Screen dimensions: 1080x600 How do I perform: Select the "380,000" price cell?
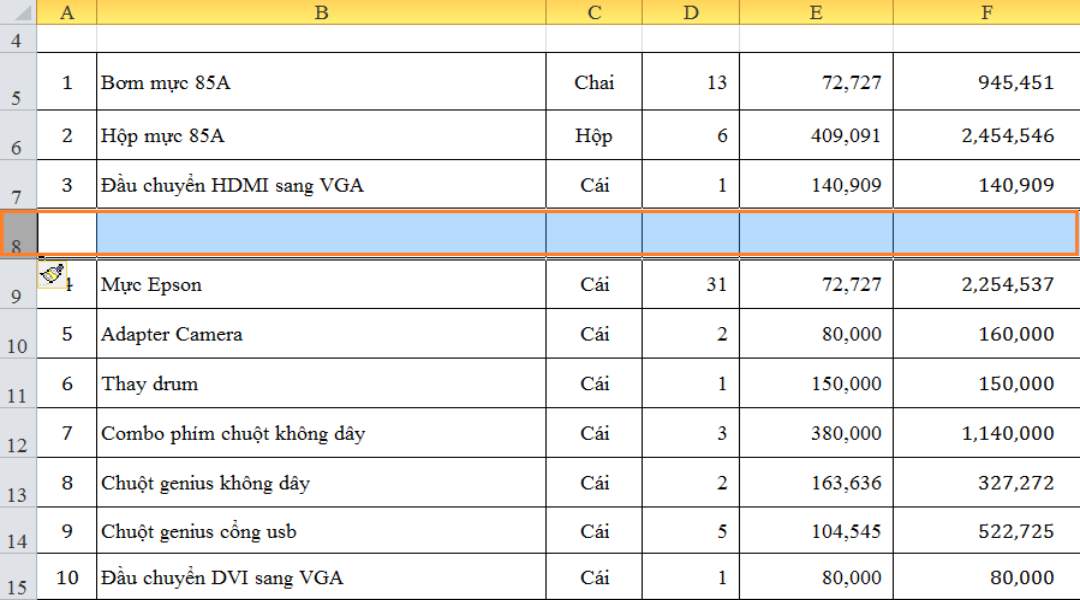click(x=816, y=433)
